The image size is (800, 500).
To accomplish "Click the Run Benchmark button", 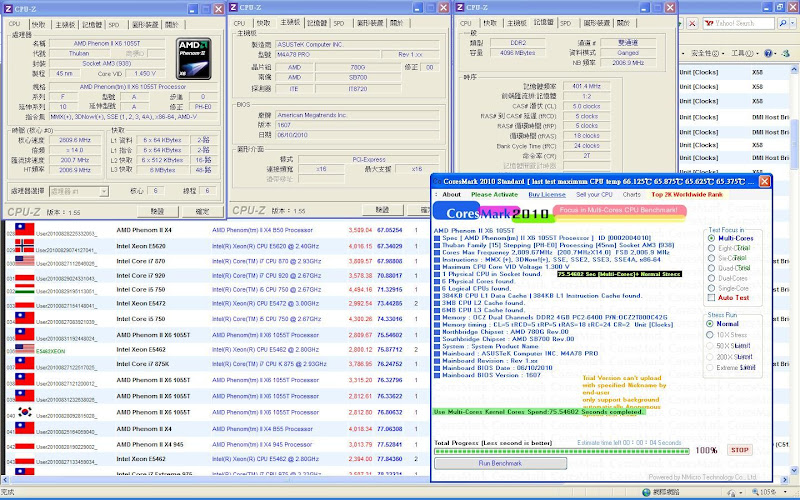I will point(501,463).
